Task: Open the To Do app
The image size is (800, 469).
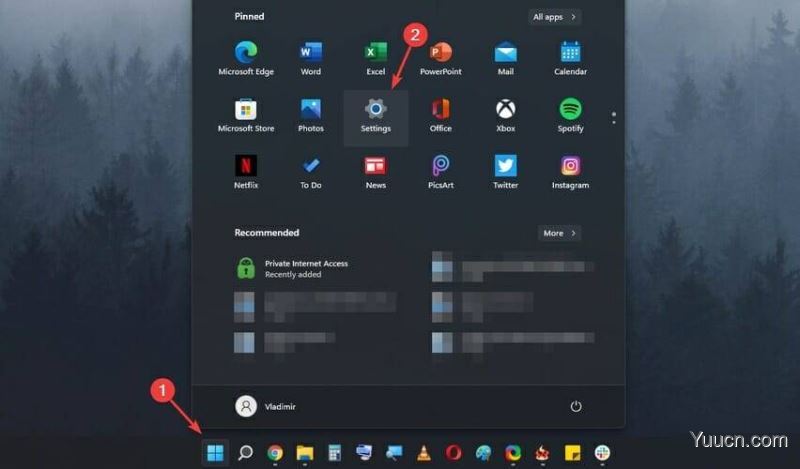Action: [311, 171]
